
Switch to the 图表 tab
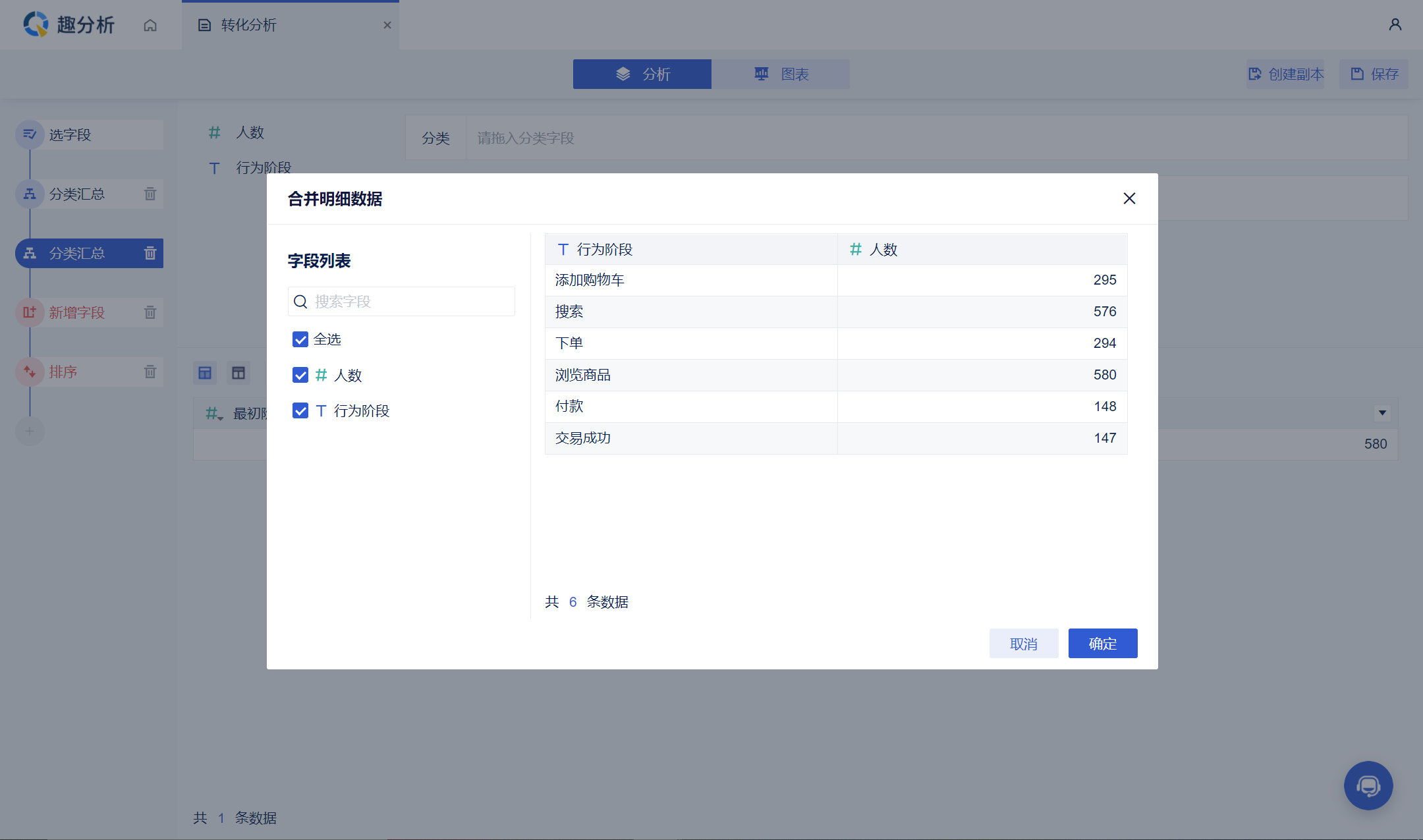pos(781,74)
